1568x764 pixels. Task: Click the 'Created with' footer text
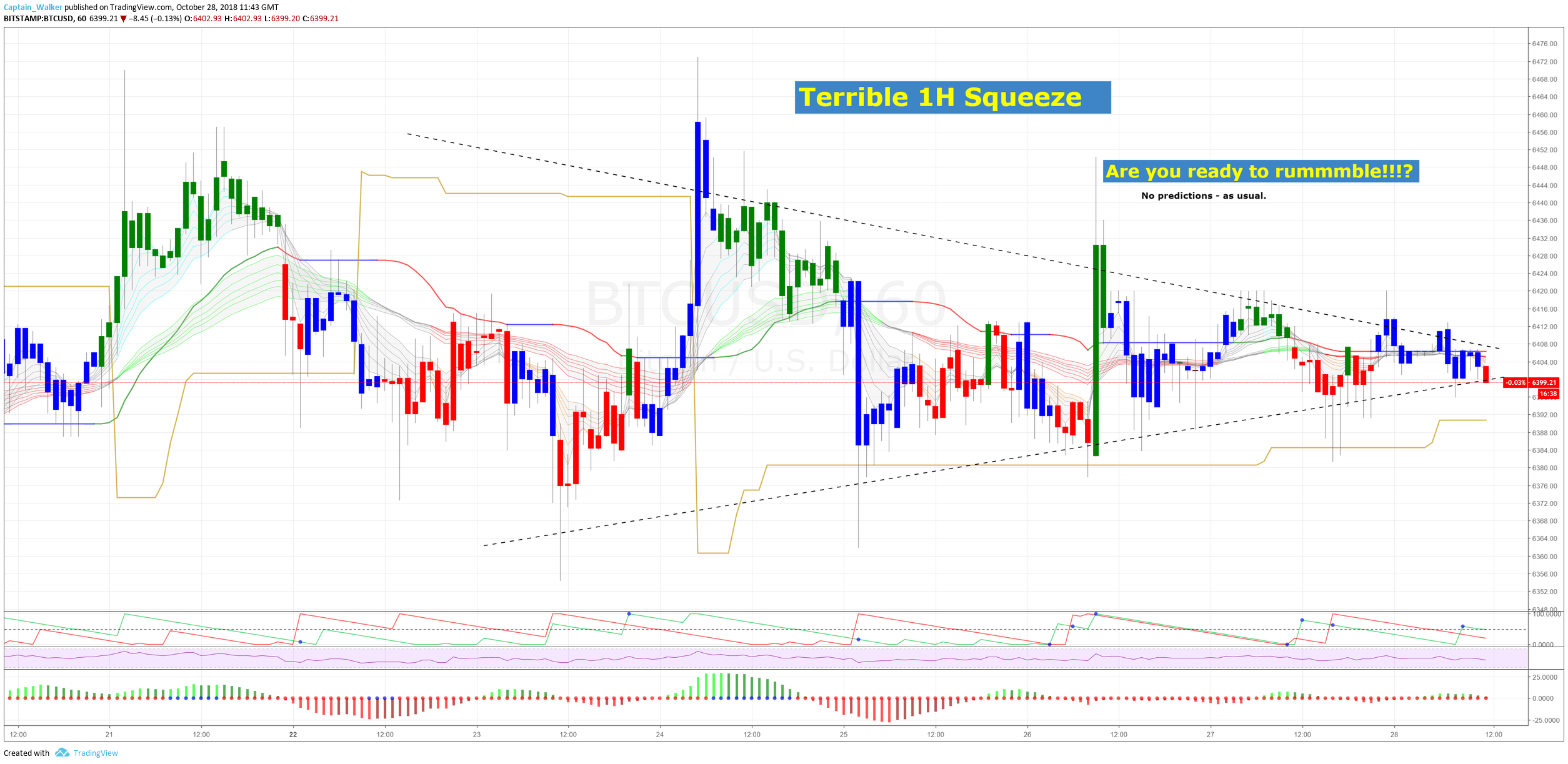pos(27,753)
